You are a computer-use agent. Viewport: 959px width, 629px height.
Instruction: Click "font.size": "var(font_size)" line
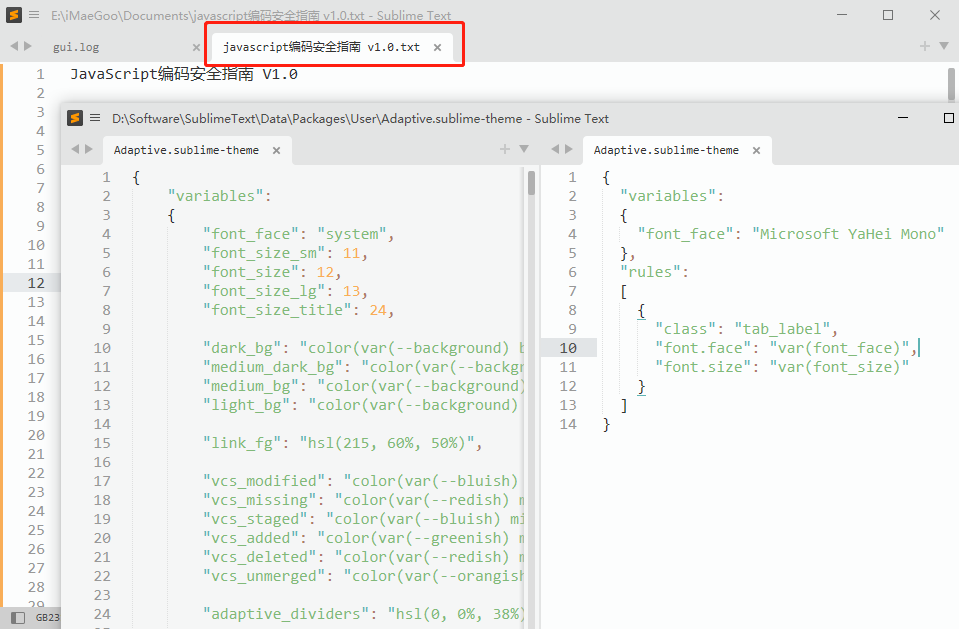[782, 367]
